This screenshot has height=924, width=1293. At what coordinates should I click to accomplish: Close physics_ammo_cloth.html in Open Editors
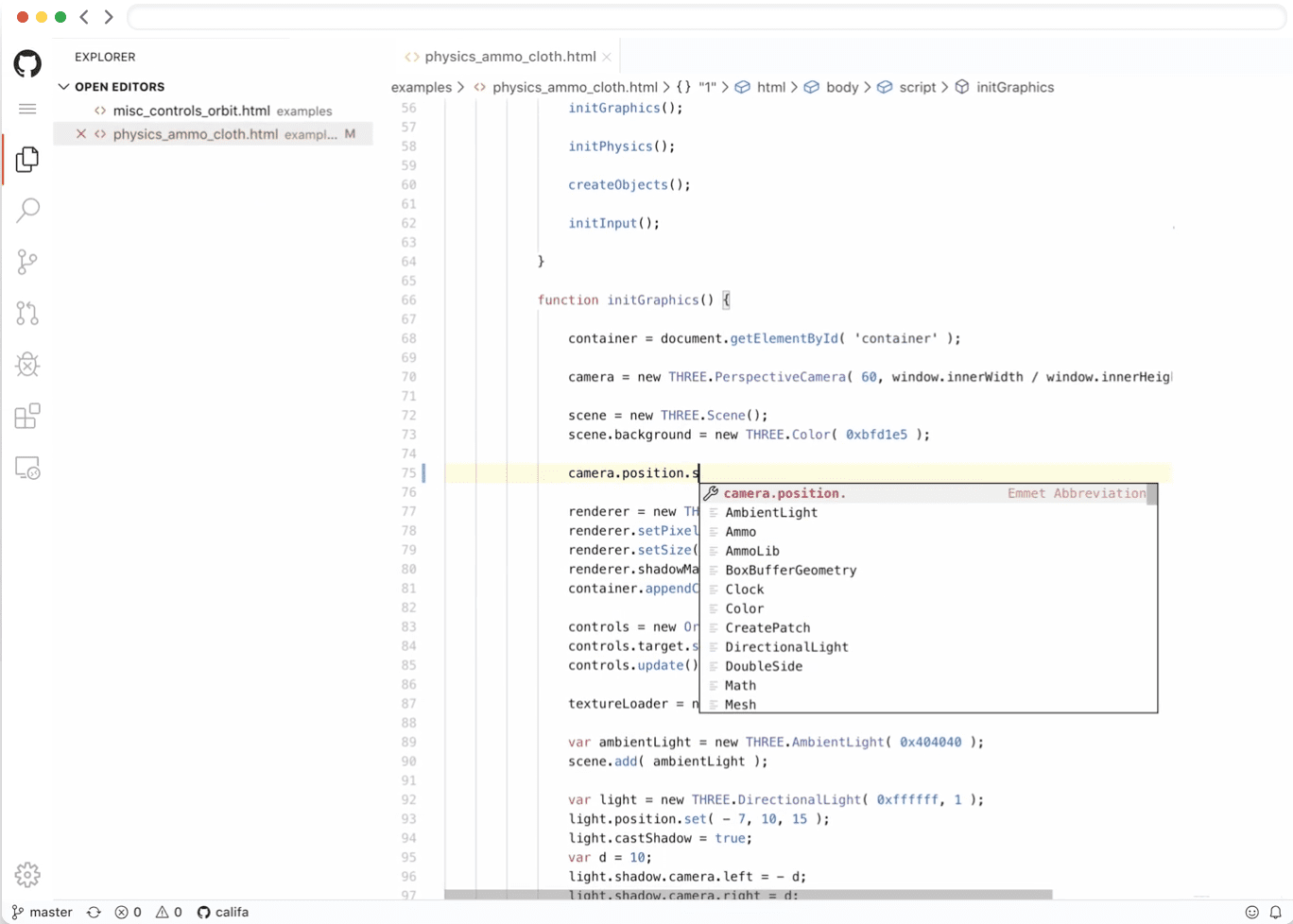80,133
